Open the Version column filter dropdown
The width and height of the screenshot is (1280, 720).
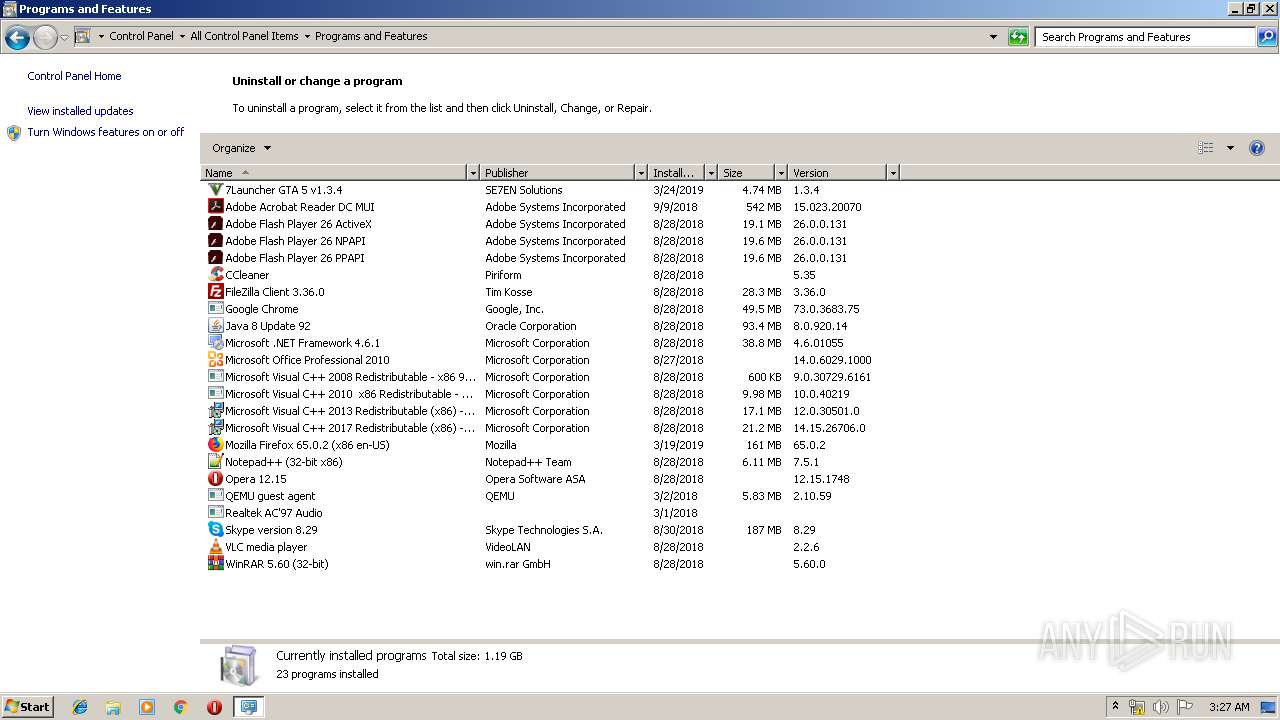coord(893,173)
